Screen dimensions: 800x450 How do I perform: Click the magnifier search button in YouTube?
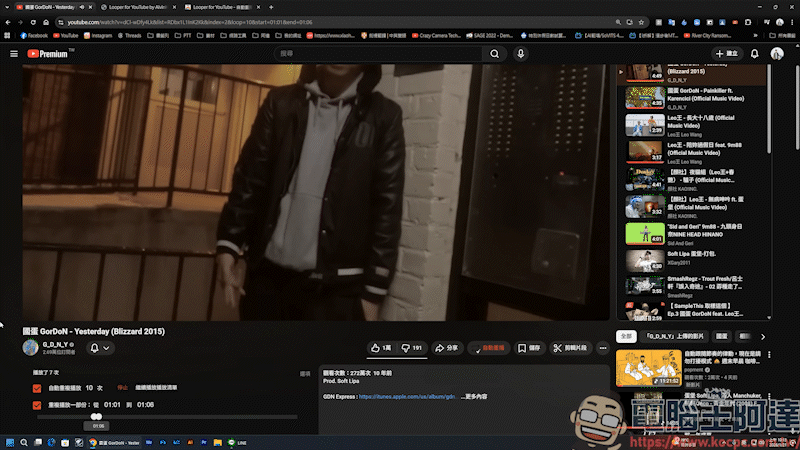click(494, 54)
